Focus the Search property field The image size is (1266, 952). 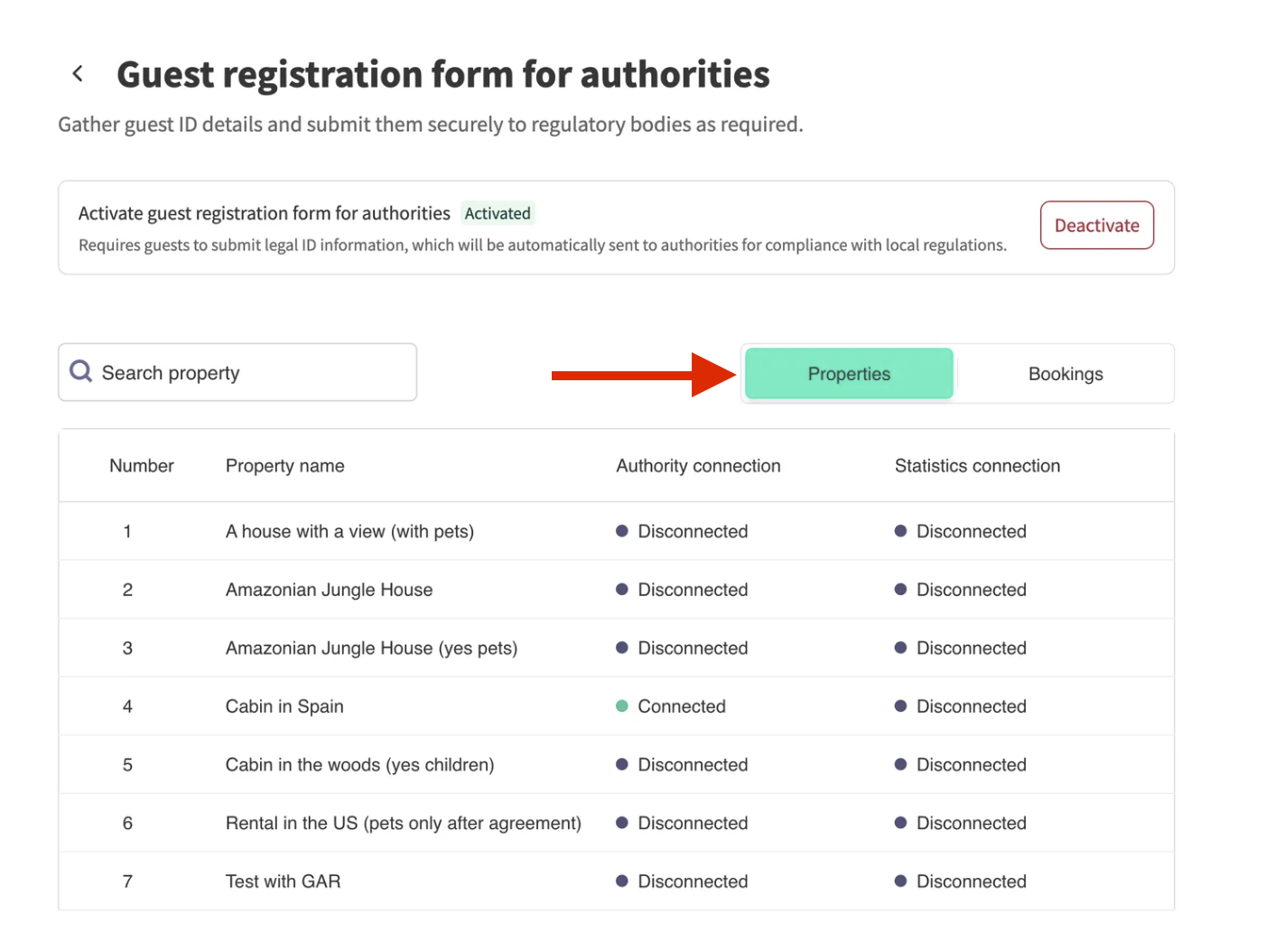coord(253,373)
